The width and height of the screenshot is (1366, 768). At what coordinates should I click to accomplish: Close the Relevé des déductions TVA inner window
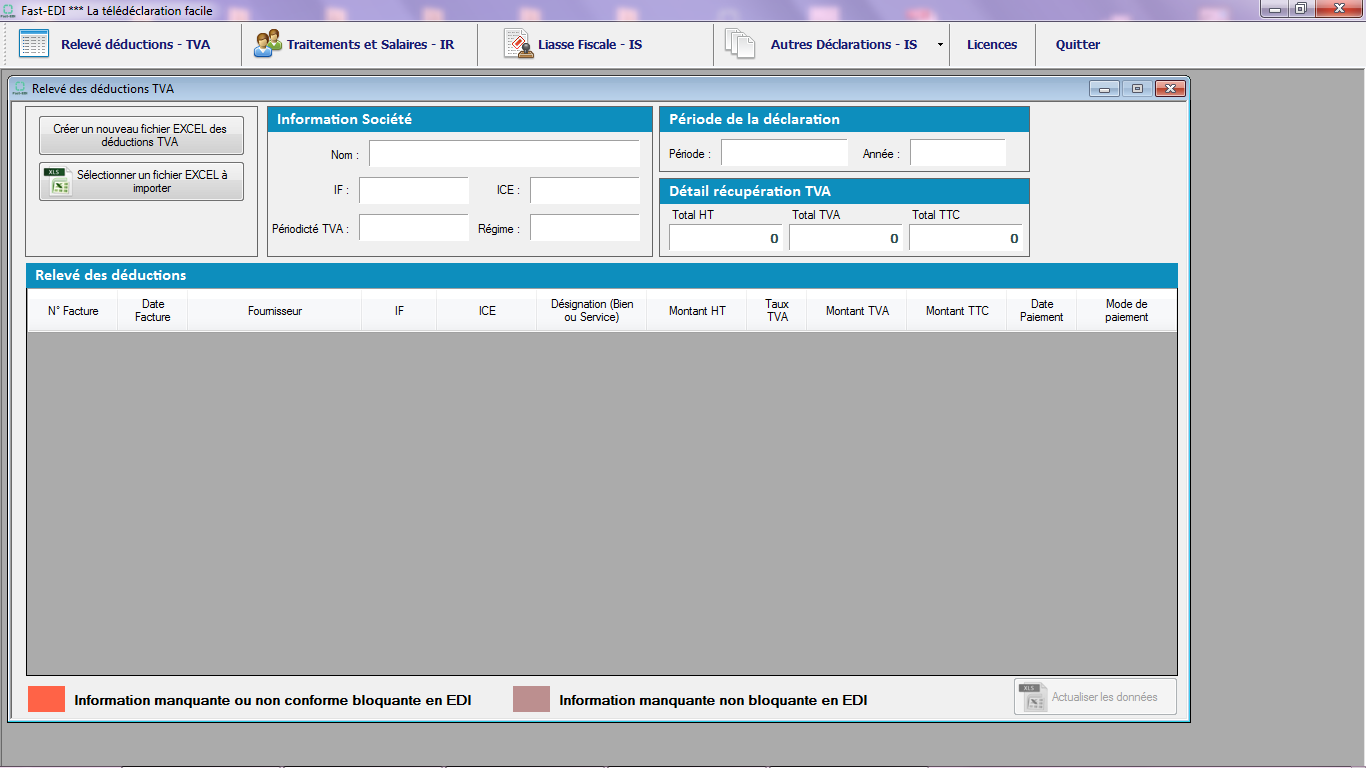pos(1170,89)
